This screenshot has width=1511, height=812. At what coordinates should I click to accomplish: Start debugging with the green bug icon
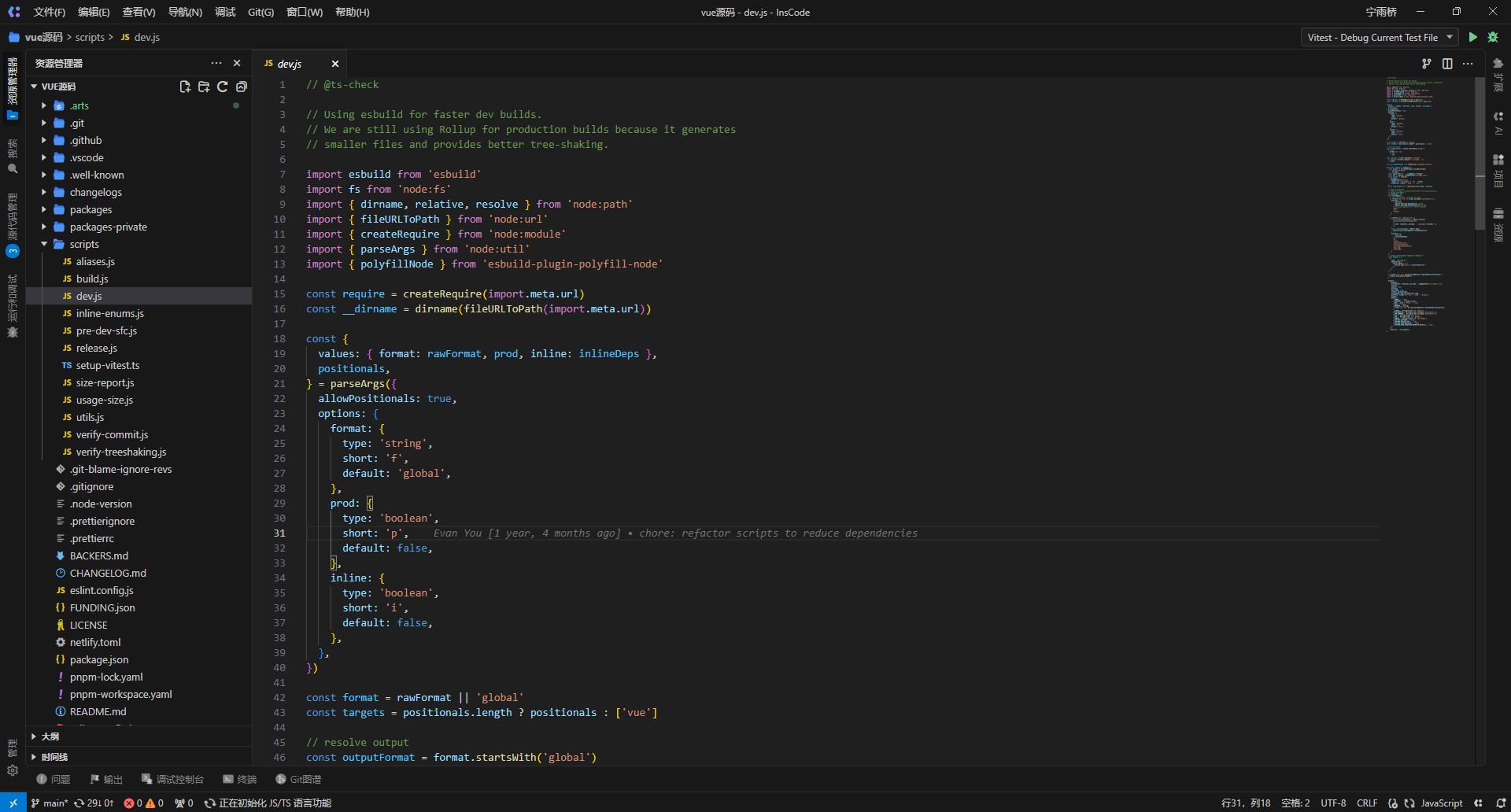click(x=1493, y=37)
